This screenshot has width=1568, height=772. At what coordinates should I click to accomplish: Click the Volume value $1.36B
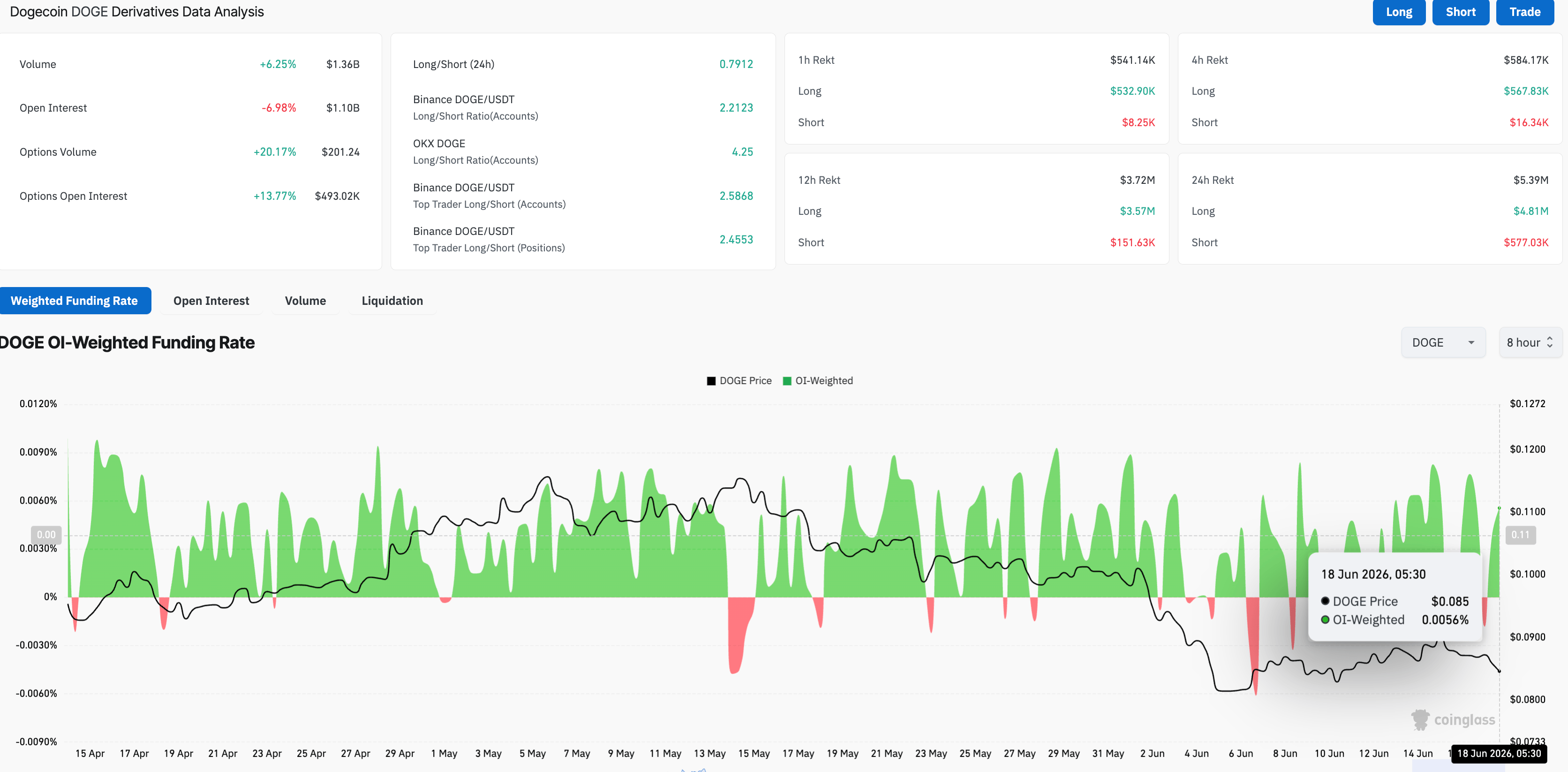tap(343, 65)
